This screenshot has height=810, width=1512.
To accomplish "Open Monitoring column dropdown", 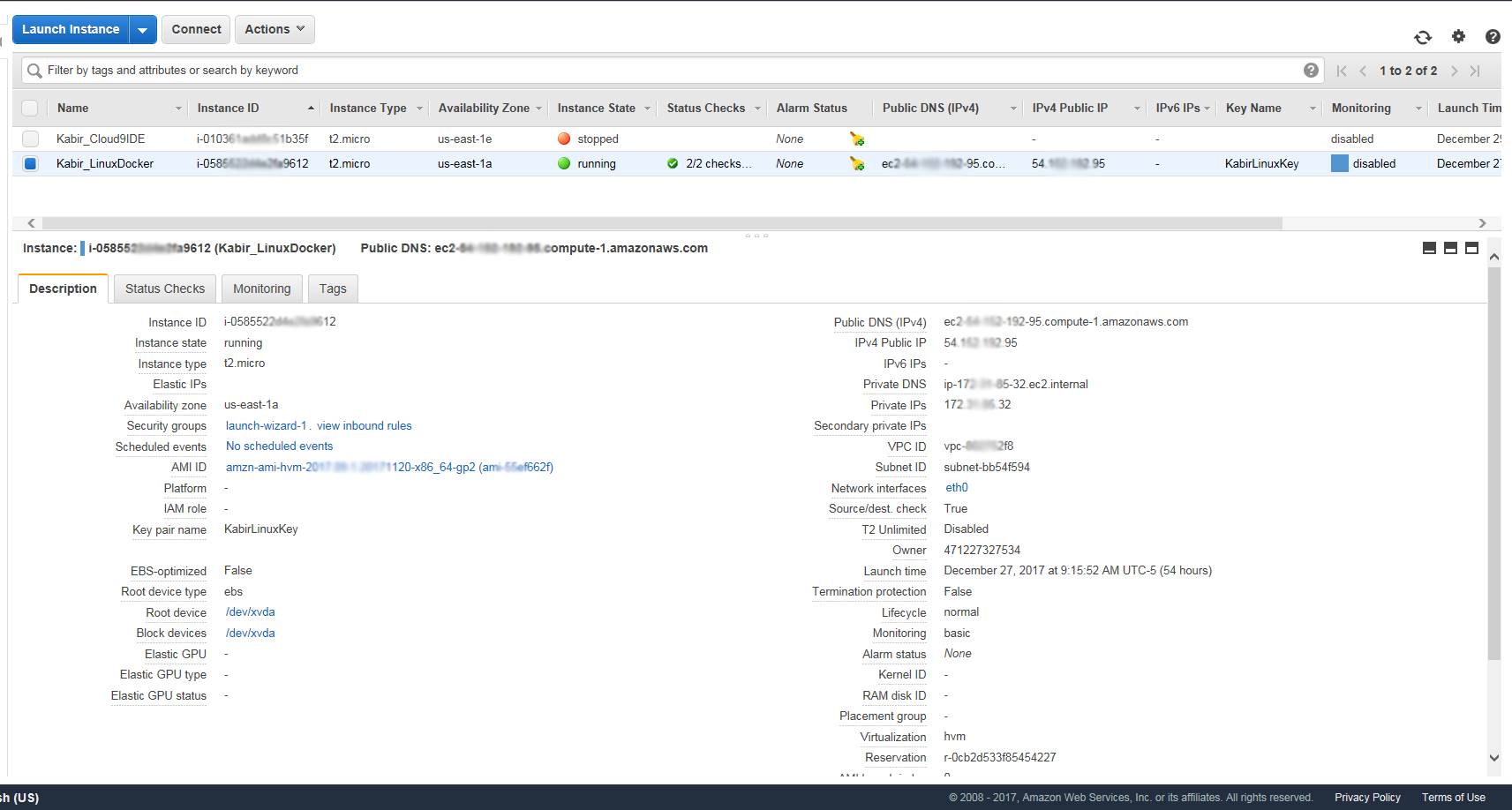I will click(x=1418, y=109).
